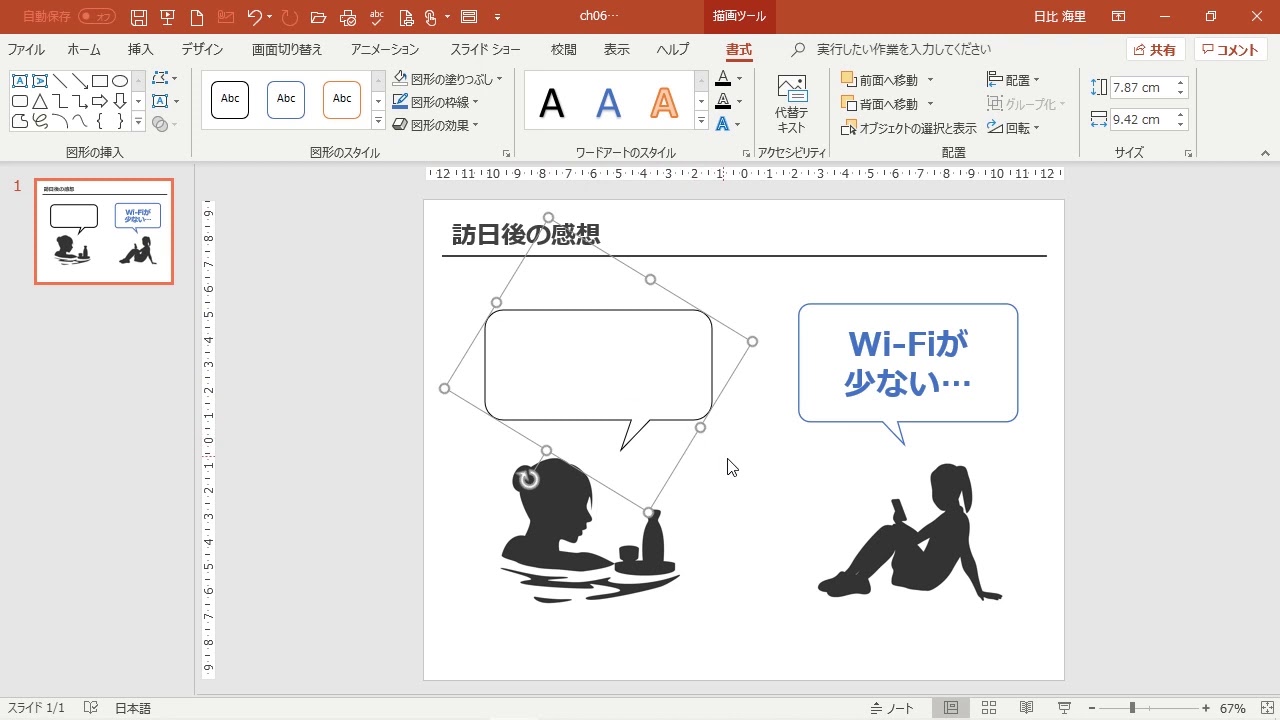This screenshot has width=1280, height=720.
Task: Pick the down block arrow shape
Action: (120, 101)
